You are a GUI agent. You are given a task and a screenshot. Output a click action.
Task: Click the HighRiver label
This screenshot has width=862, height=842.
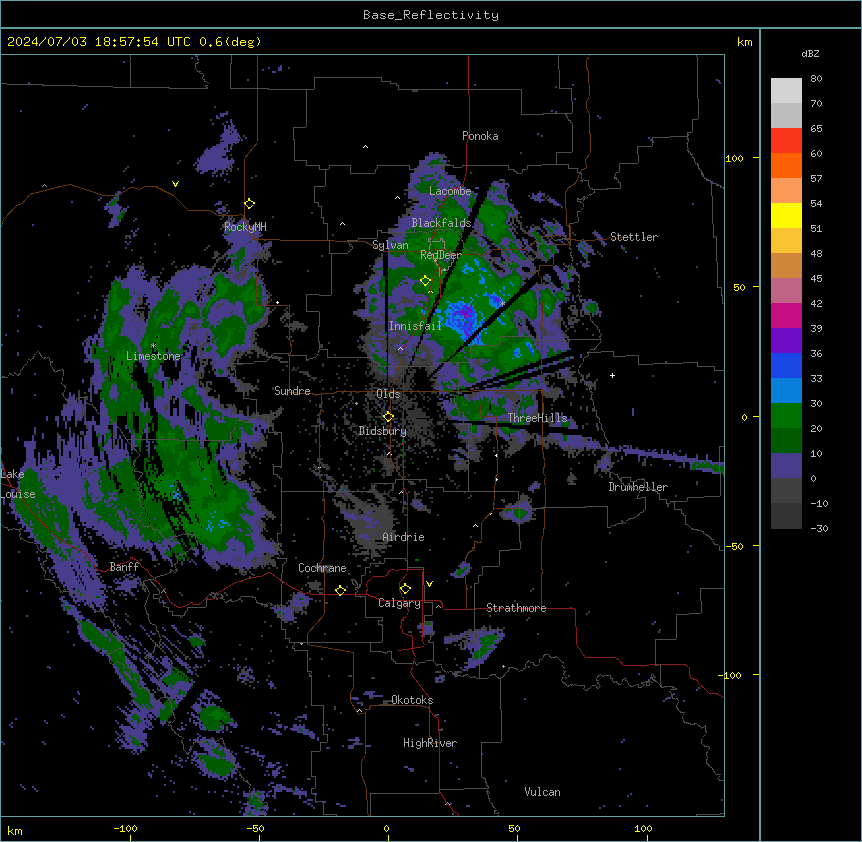(430, 743)
